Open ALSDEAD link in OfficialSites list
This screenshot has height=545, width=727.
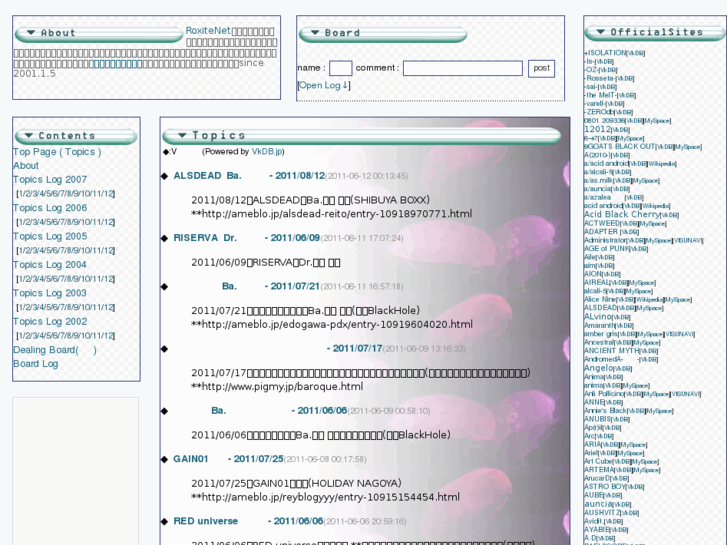click(x=600, y=308)
